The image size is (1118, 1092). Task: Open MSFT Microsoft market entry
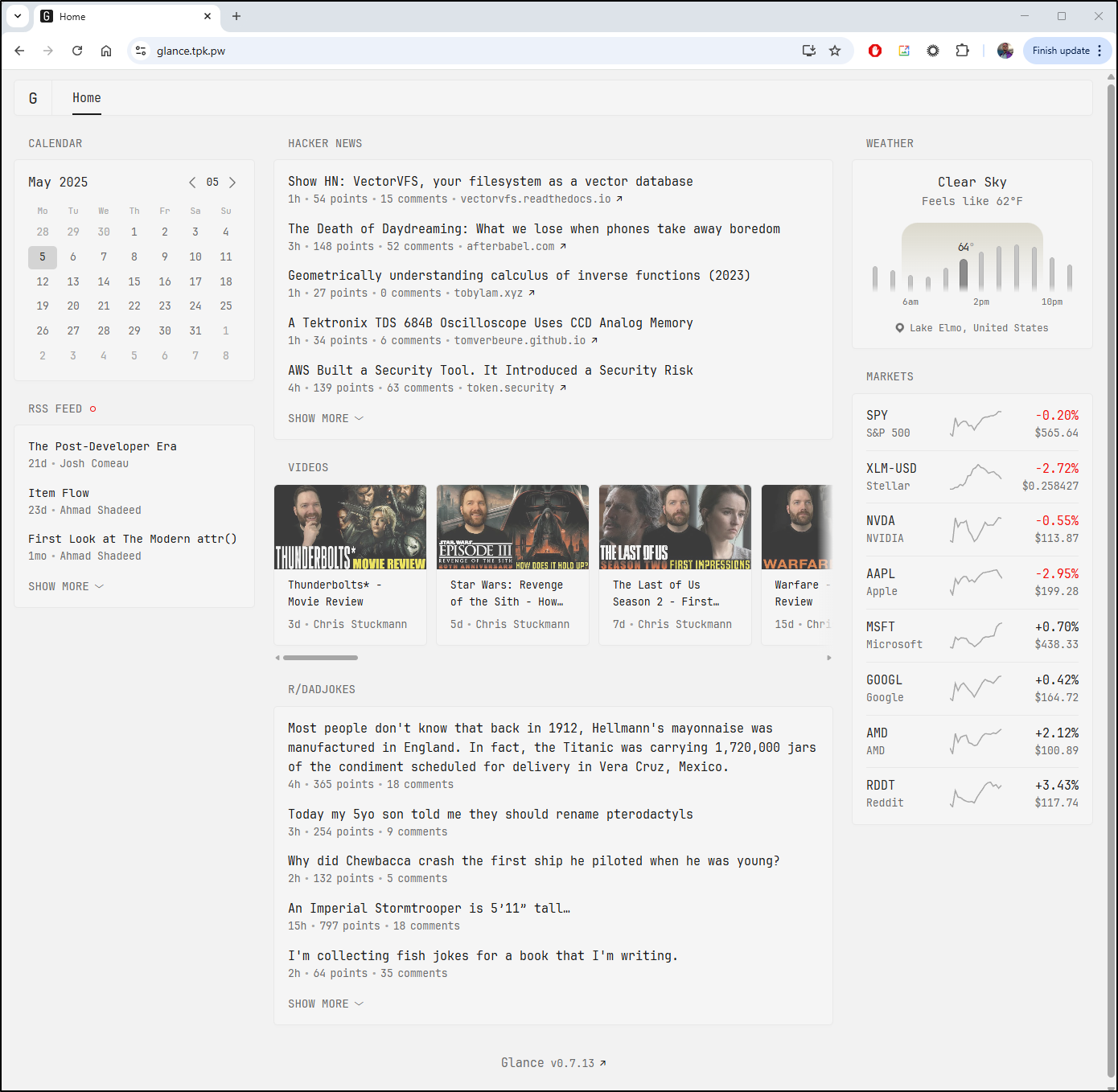coord(972,635)
